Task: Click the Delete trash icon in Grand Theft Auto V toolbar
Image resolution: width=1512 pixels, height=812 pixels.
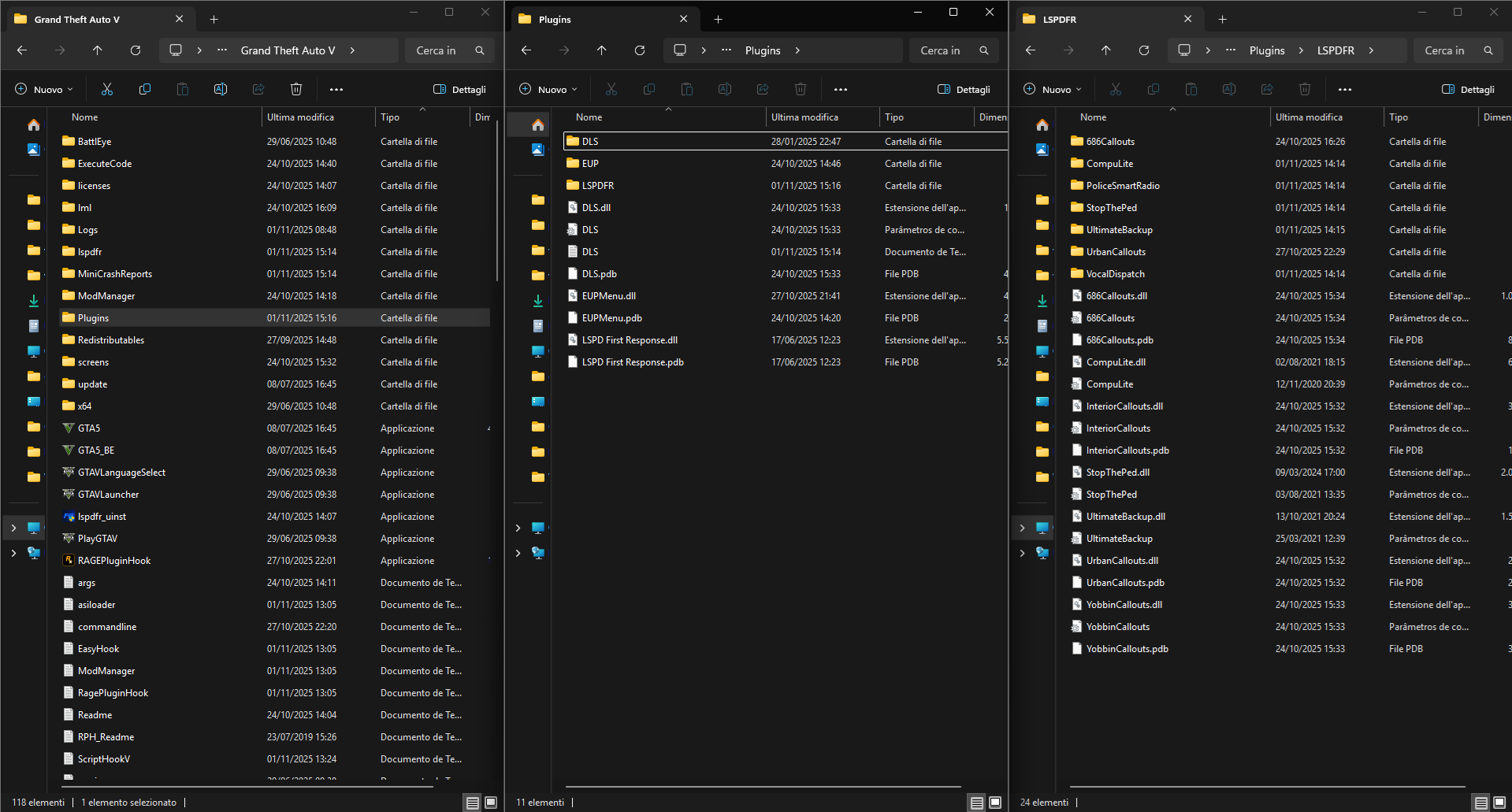Action: [296, 90]
